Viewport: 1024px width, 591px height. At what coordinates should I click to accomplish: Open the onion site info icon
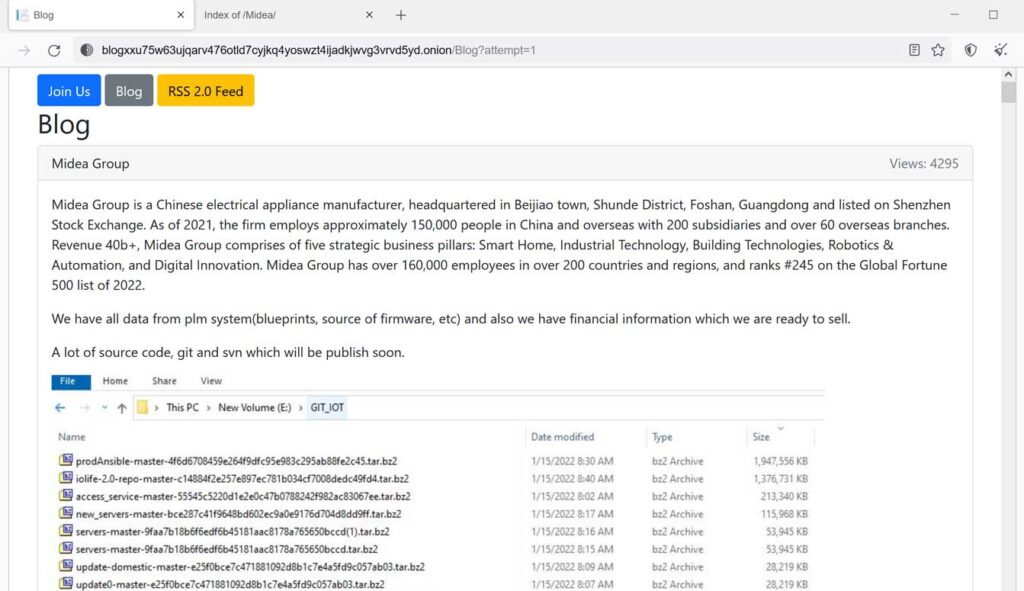pos(86,50)
